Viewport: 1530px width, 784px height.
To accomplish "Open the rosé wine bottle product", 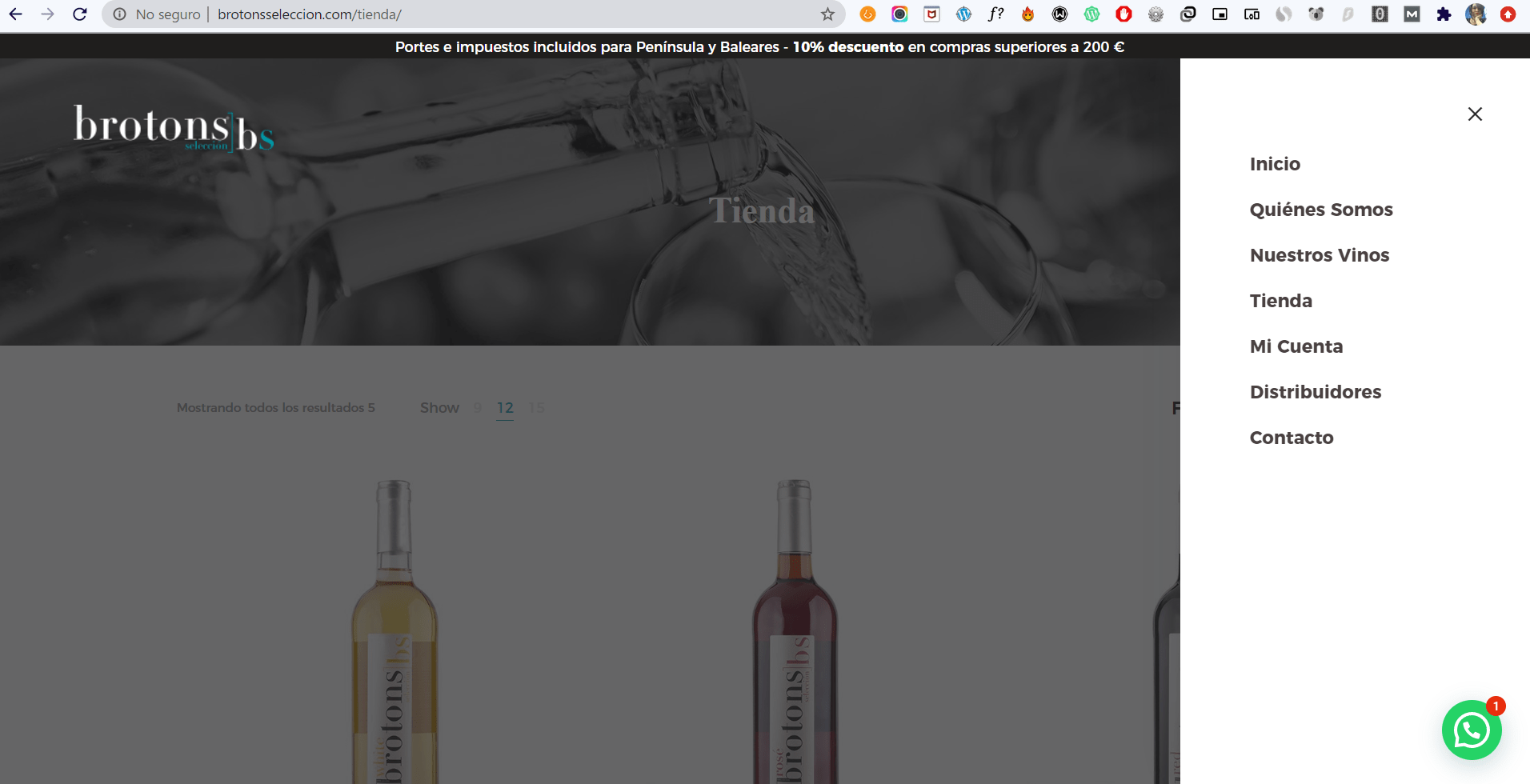I will [795, 632].
